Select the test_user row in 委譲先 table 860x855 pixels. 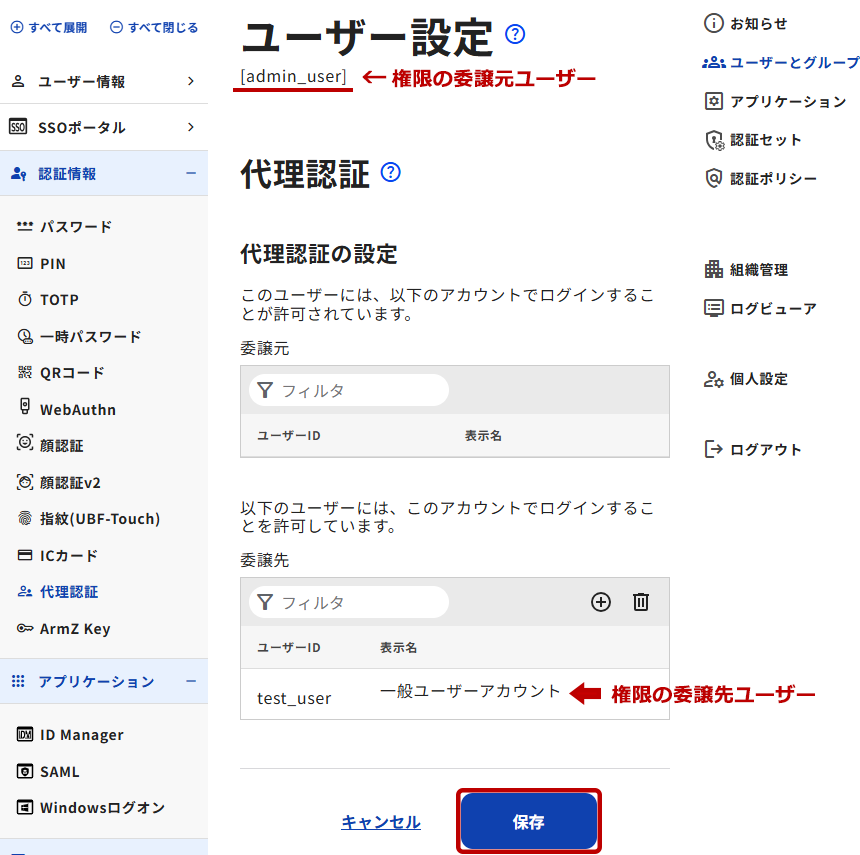tap(454, 694)
